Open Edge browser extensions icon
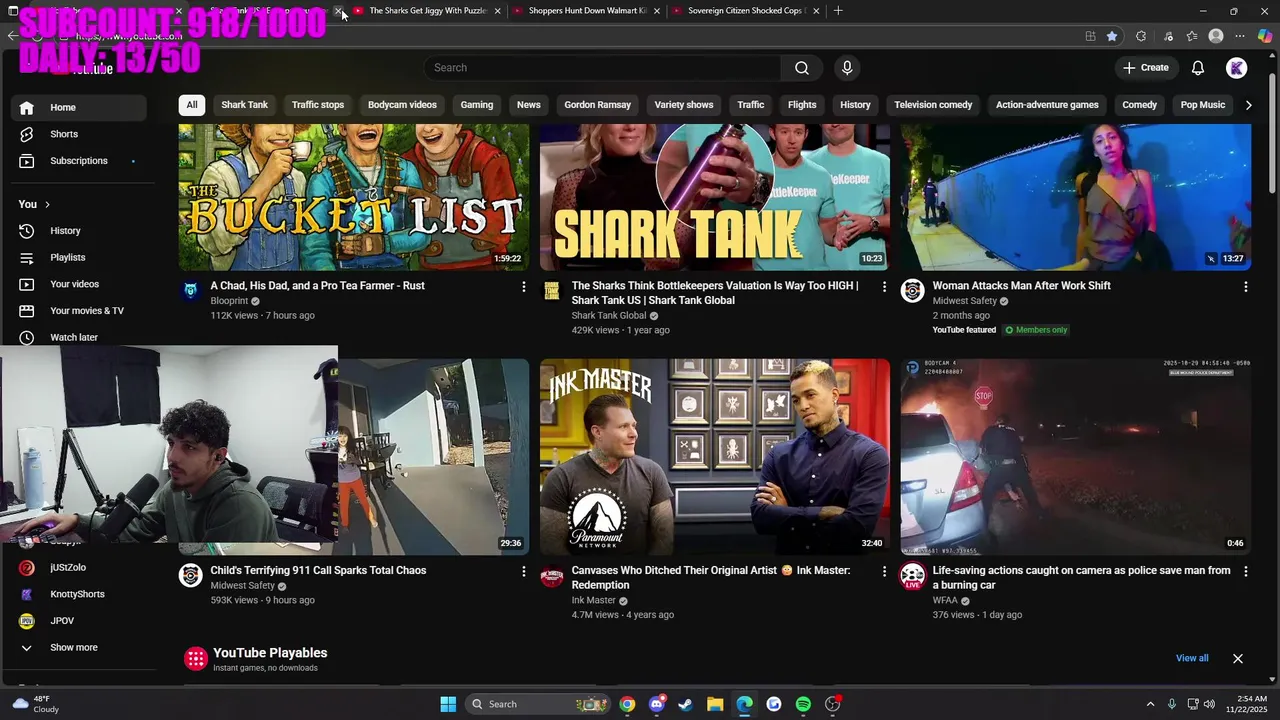 click(x=1141, y=36)
